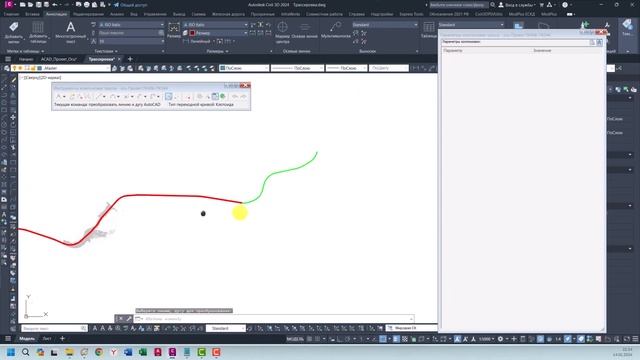
Task: Click the Add Labels tag icon
Action: pyautogui.click(x=13, y=27)
